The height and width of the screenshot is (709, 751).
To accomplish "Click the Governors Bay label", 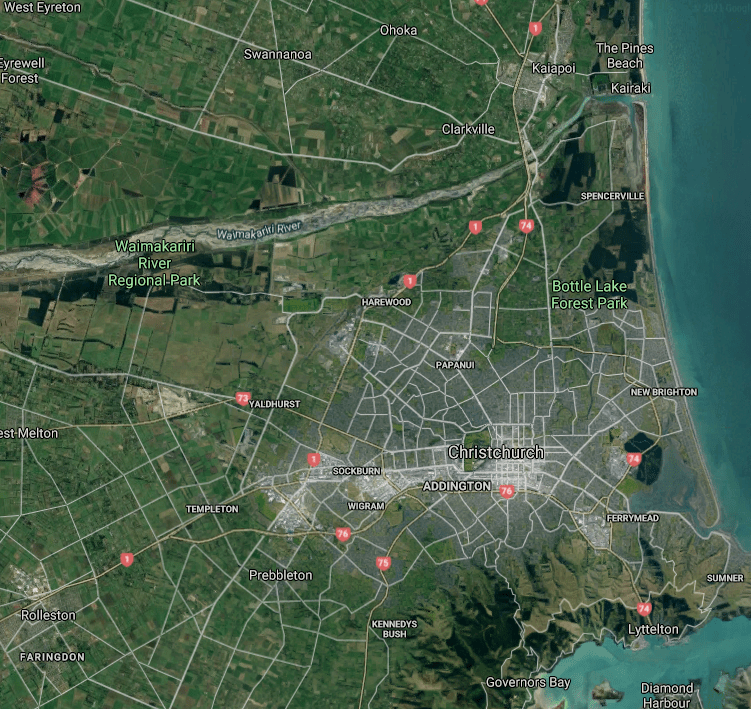I will (527, 682).
